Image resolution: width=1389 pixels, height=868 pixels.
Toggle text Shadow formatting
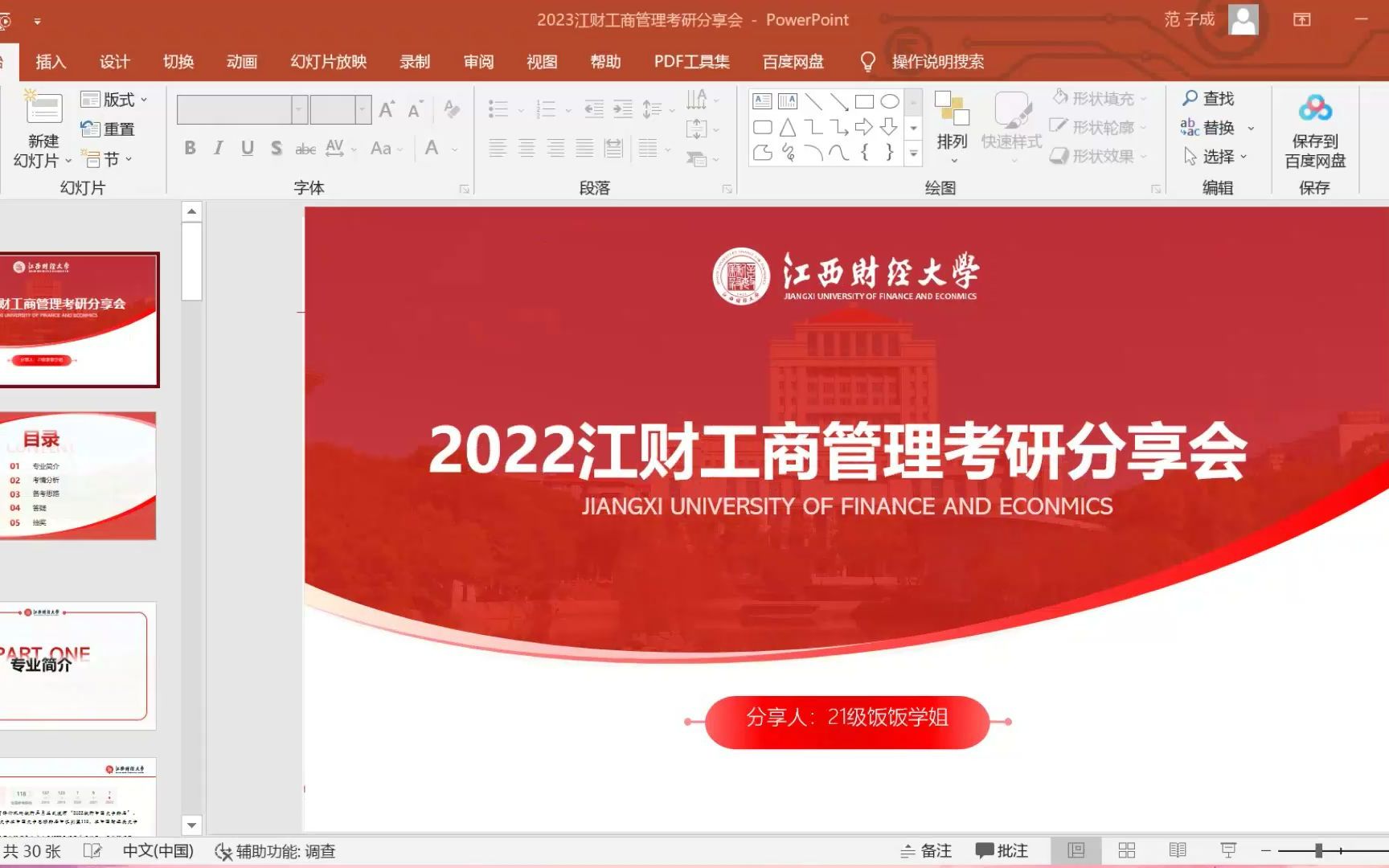[x=277, y=148]
